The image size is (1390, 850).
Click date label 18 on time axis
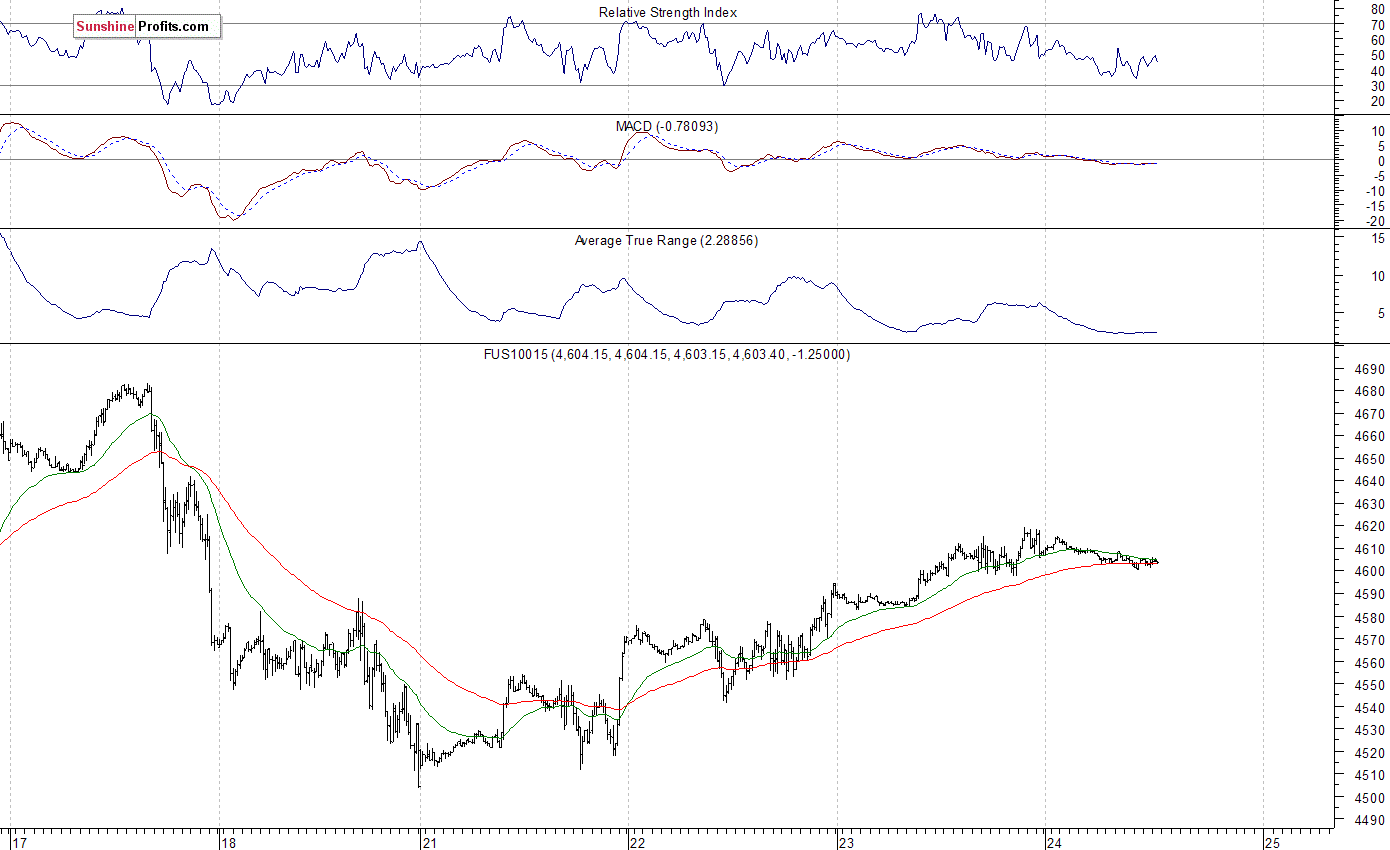point(228,842)
